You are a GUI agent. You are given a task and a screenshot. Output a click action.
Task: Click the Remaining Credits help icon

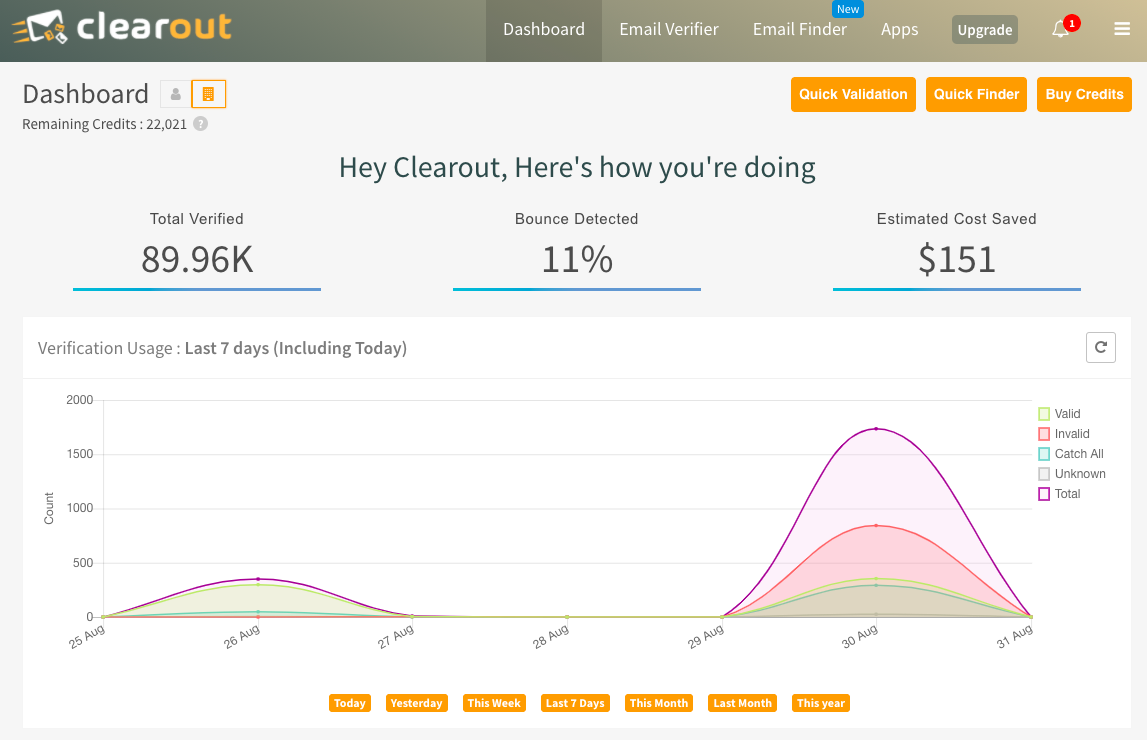pyautogui.click(x=200, y=124)
